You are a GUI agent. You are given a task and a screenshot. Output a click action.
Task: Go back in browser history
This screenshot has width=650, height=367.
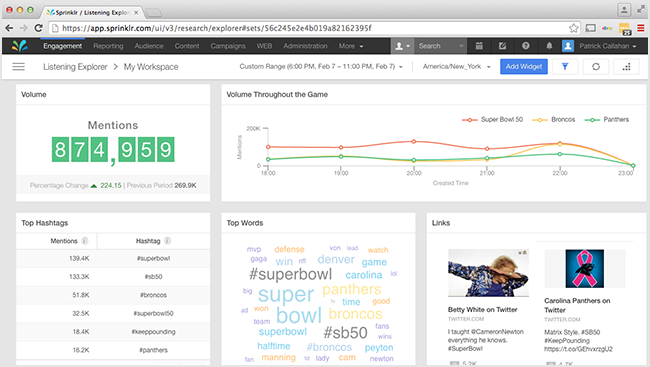[9, 28]
